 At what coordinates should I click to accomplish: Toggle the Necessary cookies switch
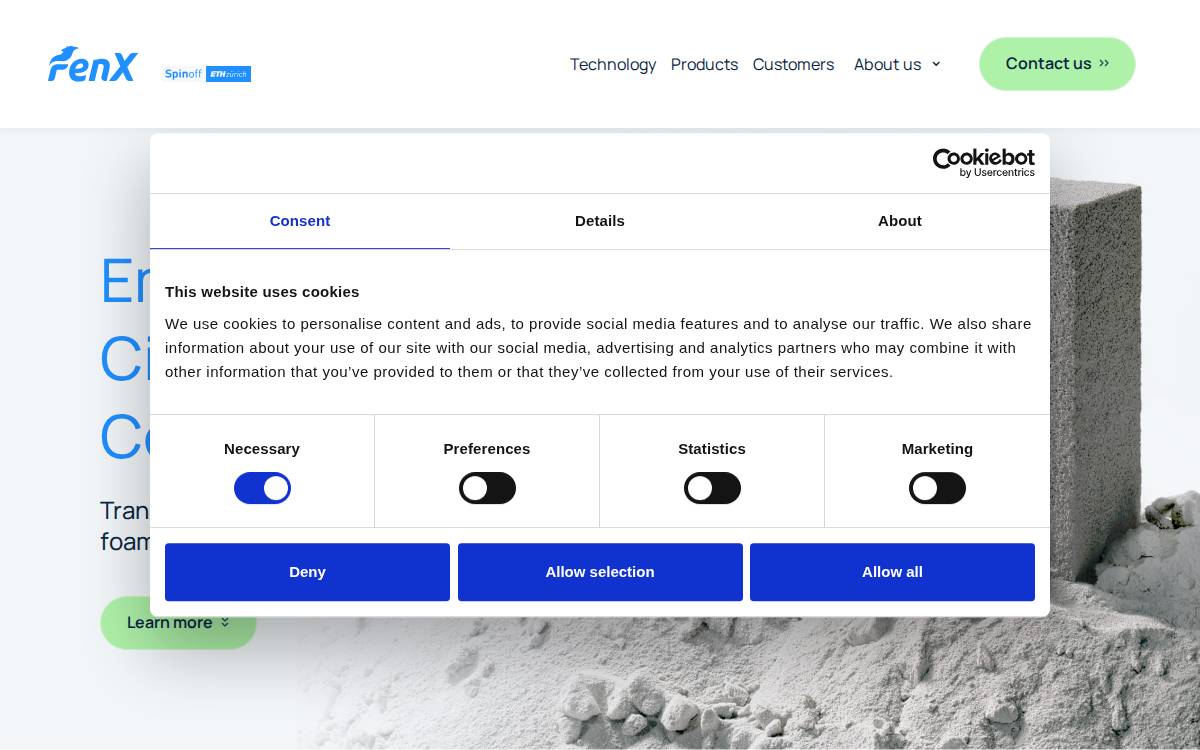tap(262, 488)
